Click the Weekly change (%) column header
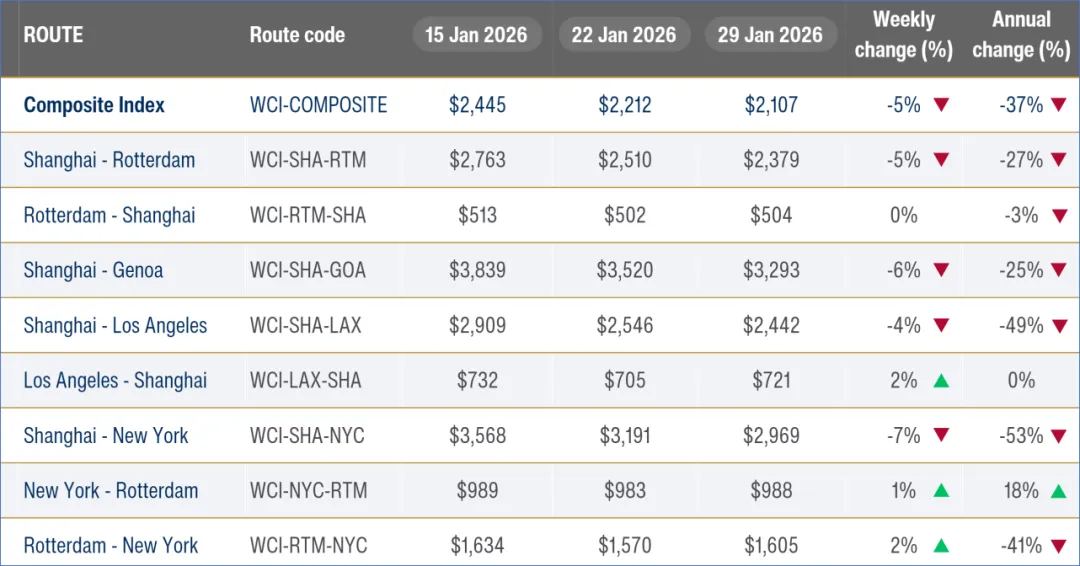This screenshot has height=566, width=1080. (x=903, y=35)
